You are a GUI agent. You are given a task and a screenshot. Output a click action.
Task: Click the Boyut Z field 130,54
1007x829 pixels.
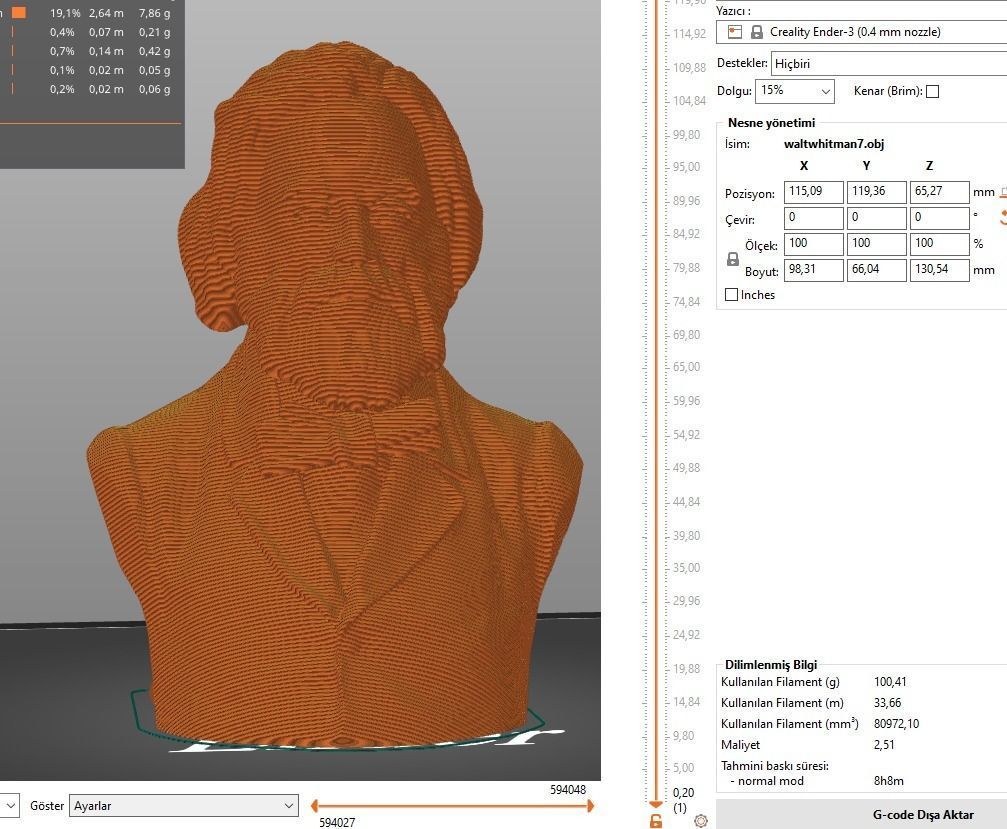939,270
